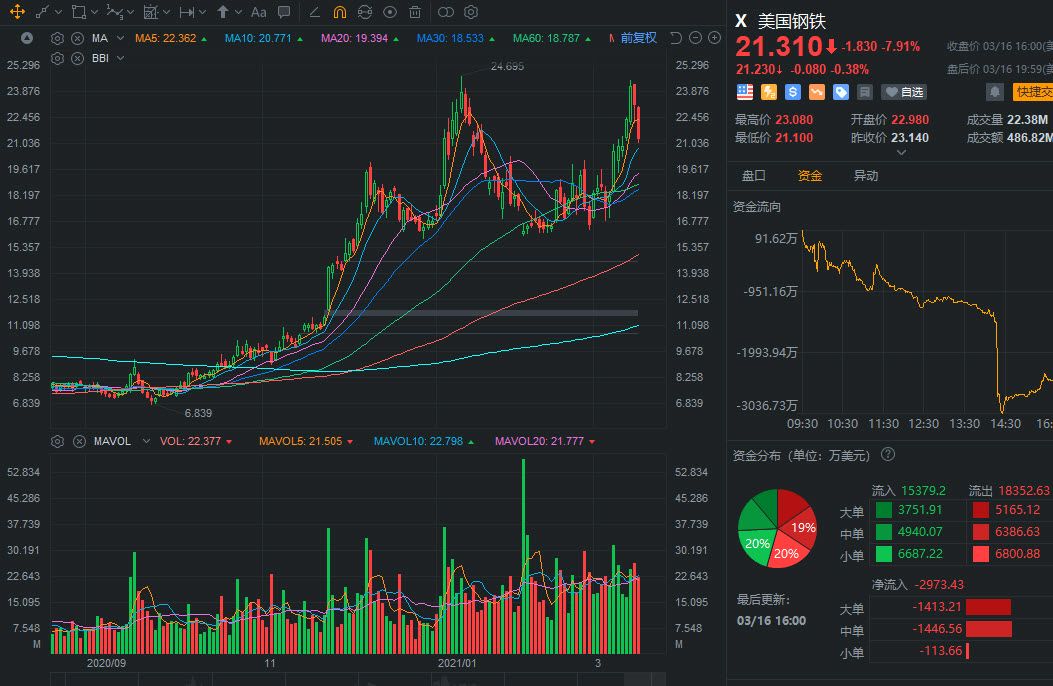Open the toolbar hexagon settings

(471, 12)
